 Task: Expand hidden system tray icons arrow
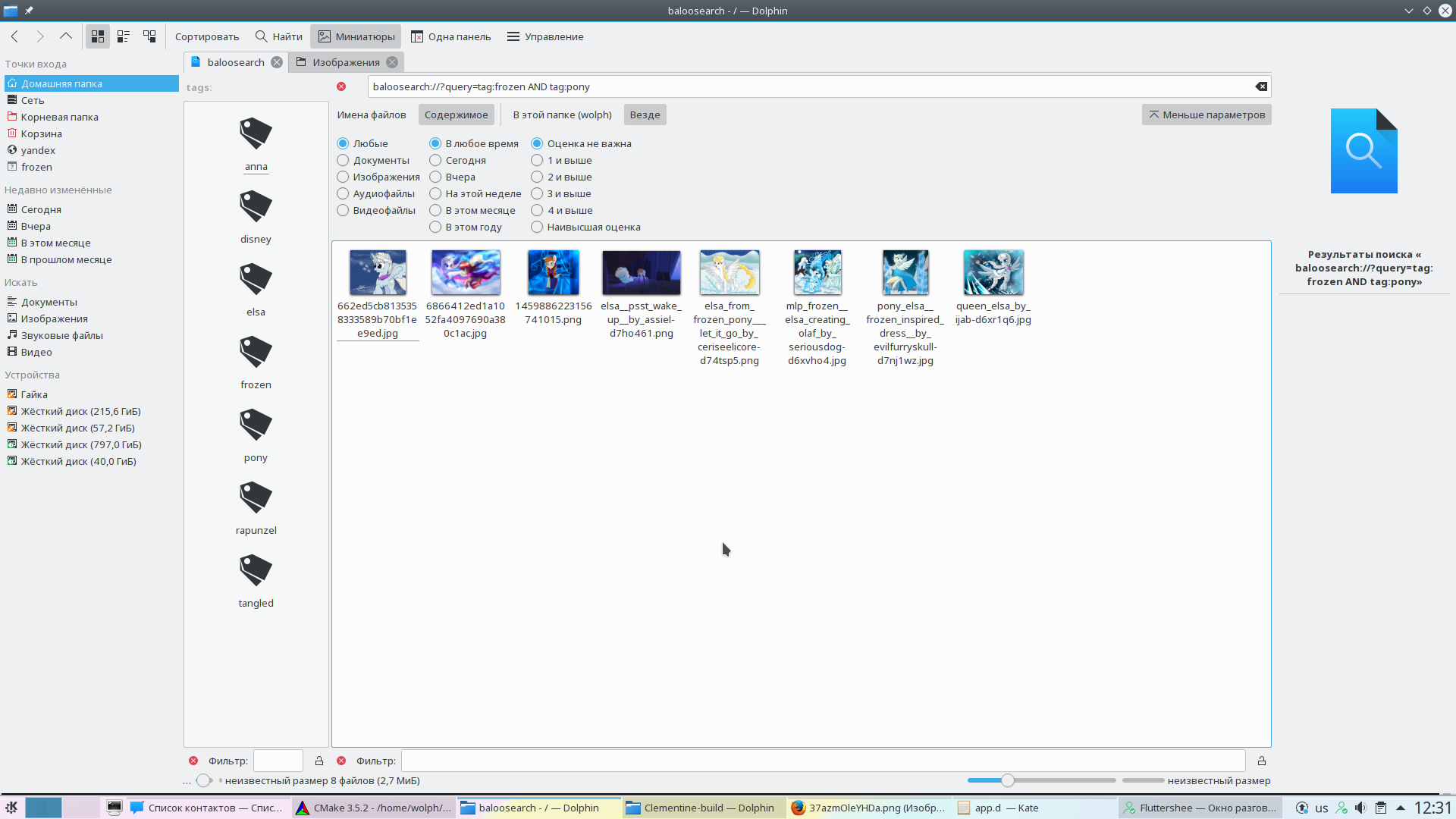1401,808
